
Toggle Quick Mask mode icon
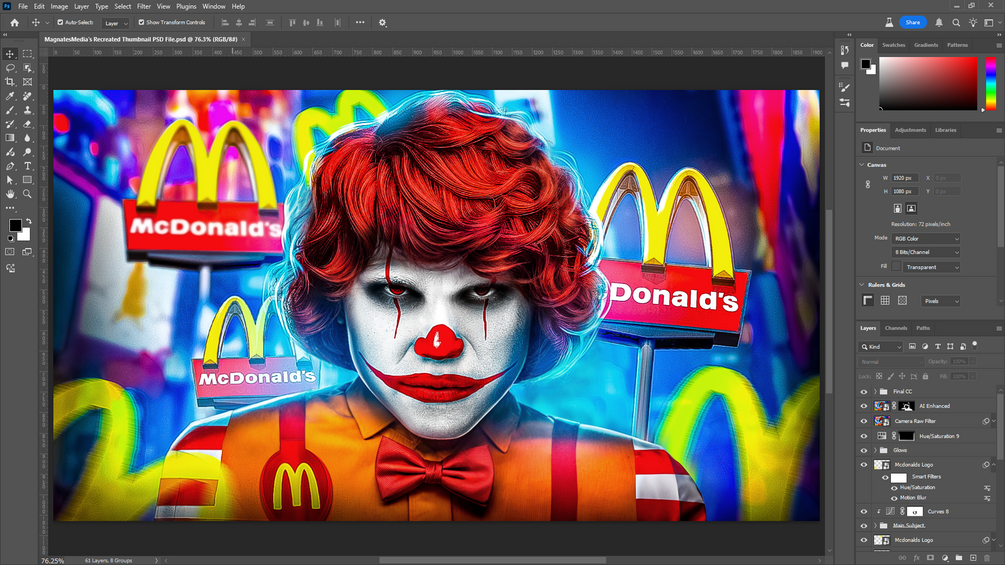pos(10,252)
